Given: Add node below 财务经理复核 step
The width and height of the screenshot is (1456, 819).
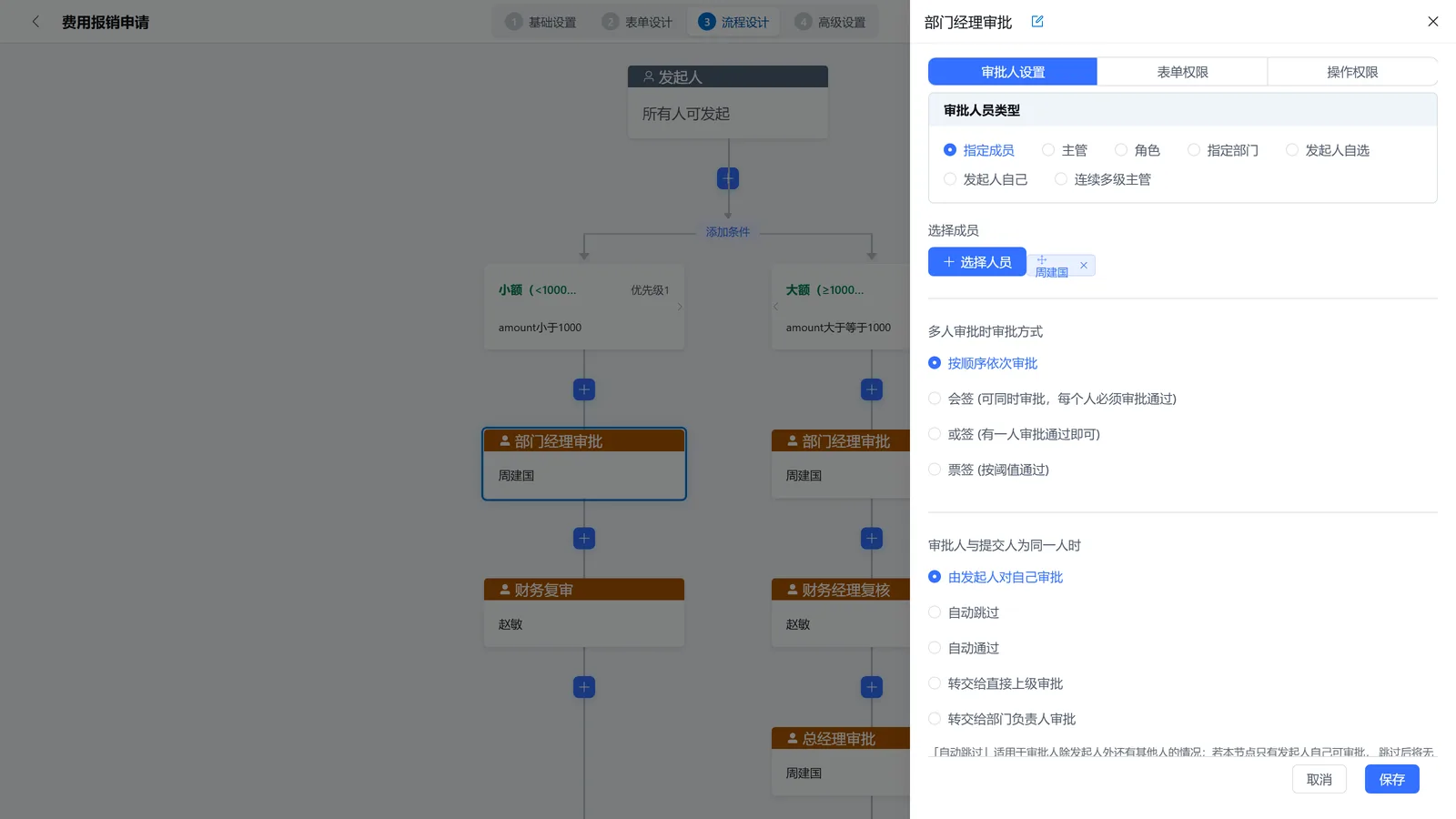Looking at the screenshot, I should (x=872, y=687).
